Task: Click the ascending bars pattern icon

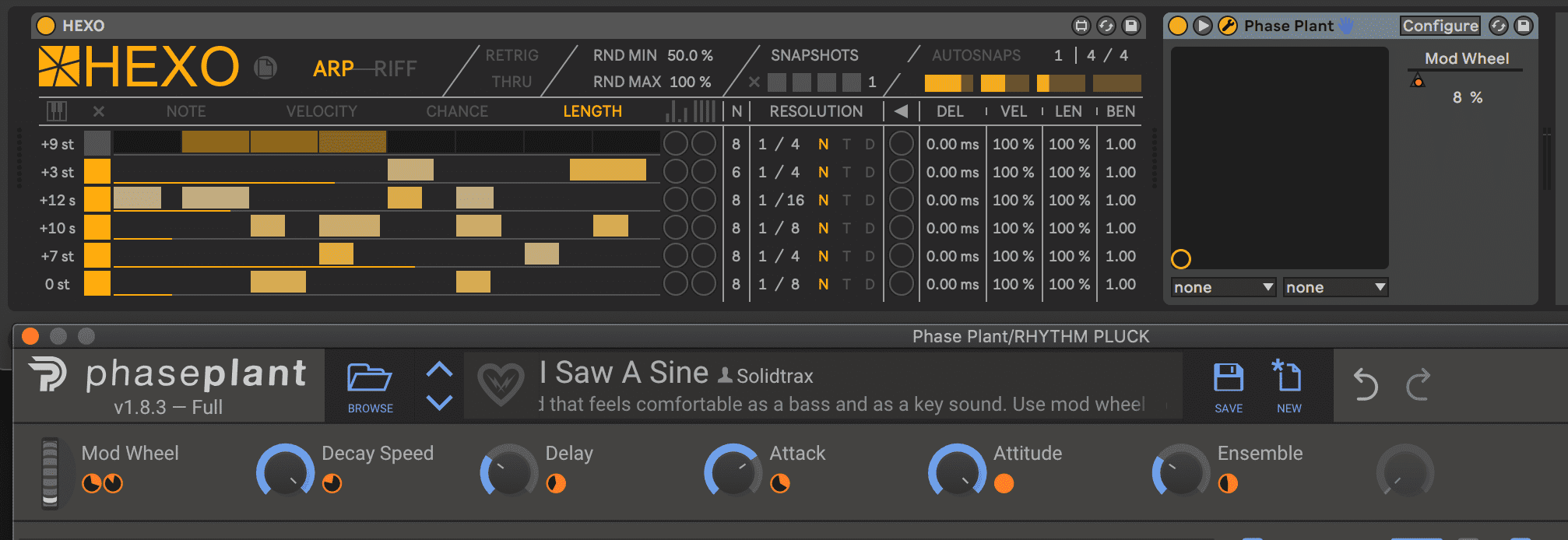Action: click(x=677, y=112)
